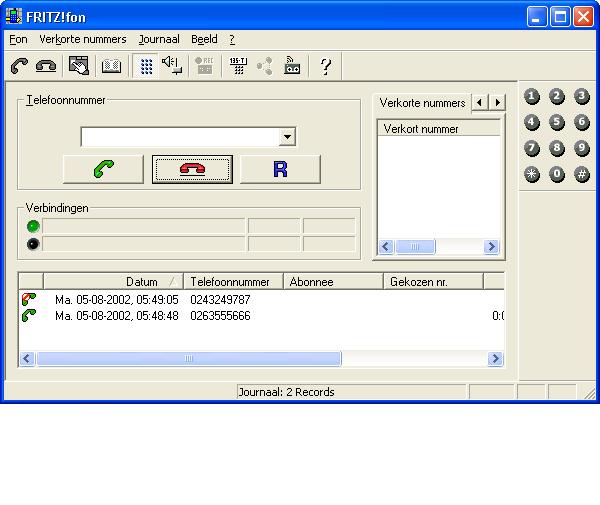This screenshot has height=505, width=600.
Task: Click keypad digit 0
Action: click(x=557, y=174)
